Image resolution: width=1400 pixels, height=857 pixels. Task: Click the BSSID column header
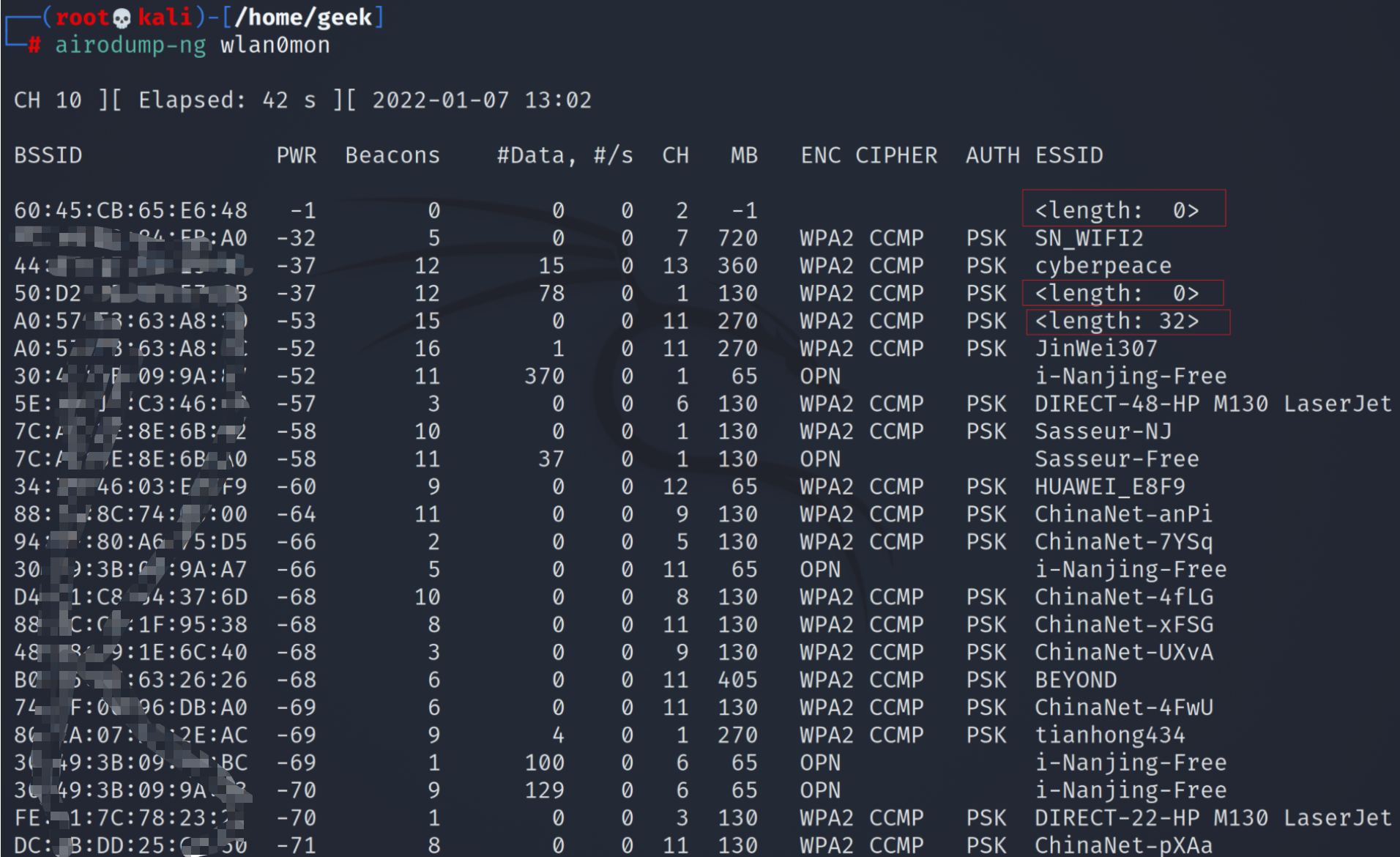click(x=48, y=155)
